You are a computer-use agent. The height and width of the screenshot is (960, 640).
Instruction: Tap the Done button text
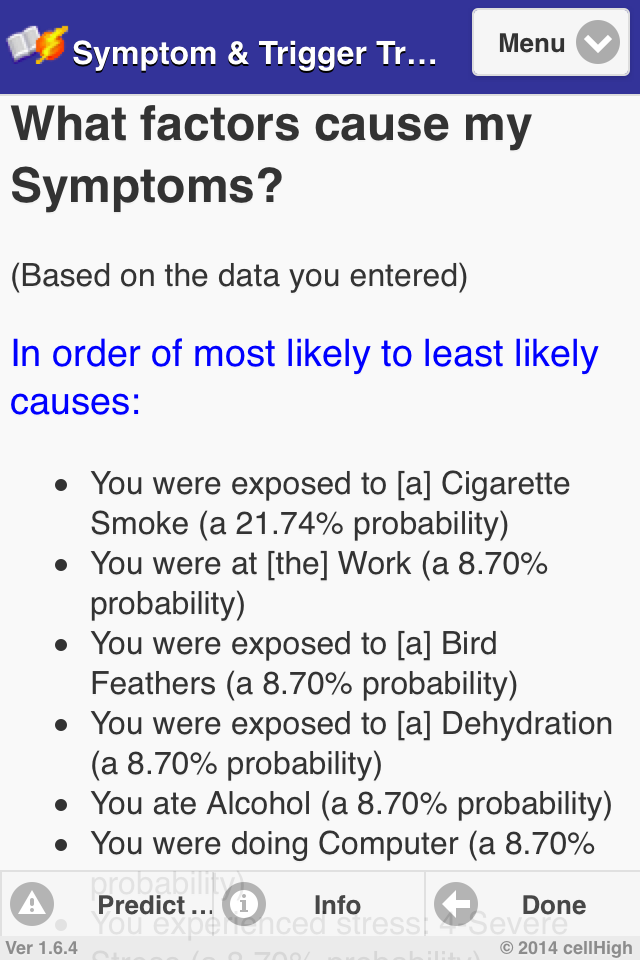coord(553,905)
